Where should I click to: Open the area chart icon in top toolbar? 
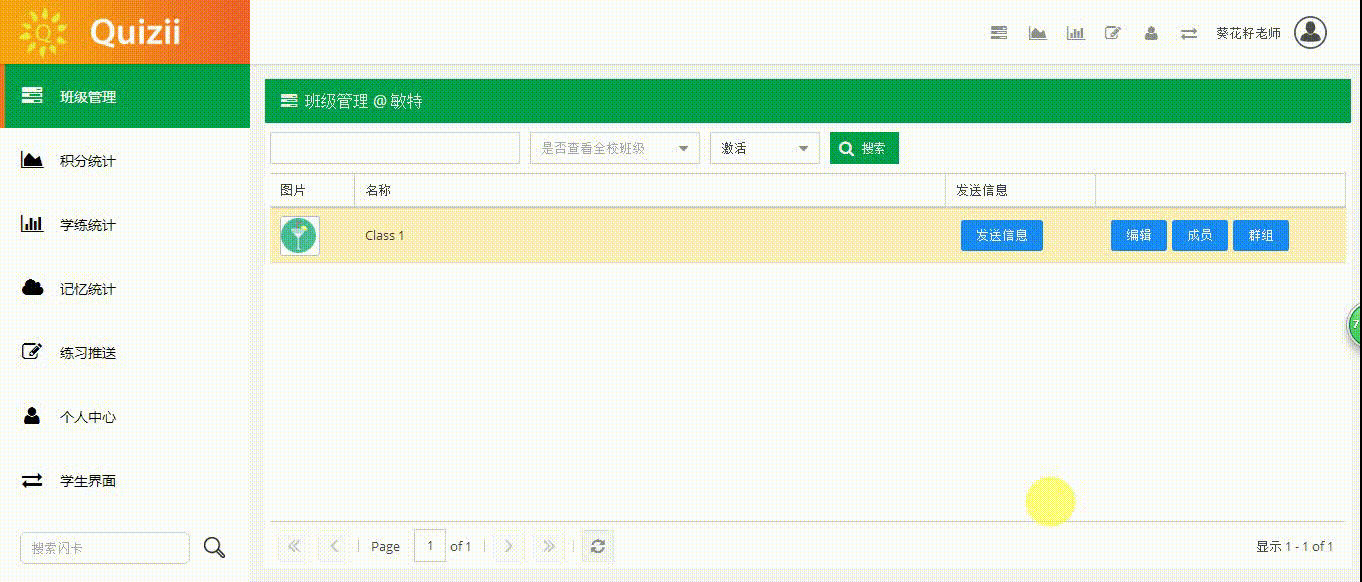(1037, 33)
